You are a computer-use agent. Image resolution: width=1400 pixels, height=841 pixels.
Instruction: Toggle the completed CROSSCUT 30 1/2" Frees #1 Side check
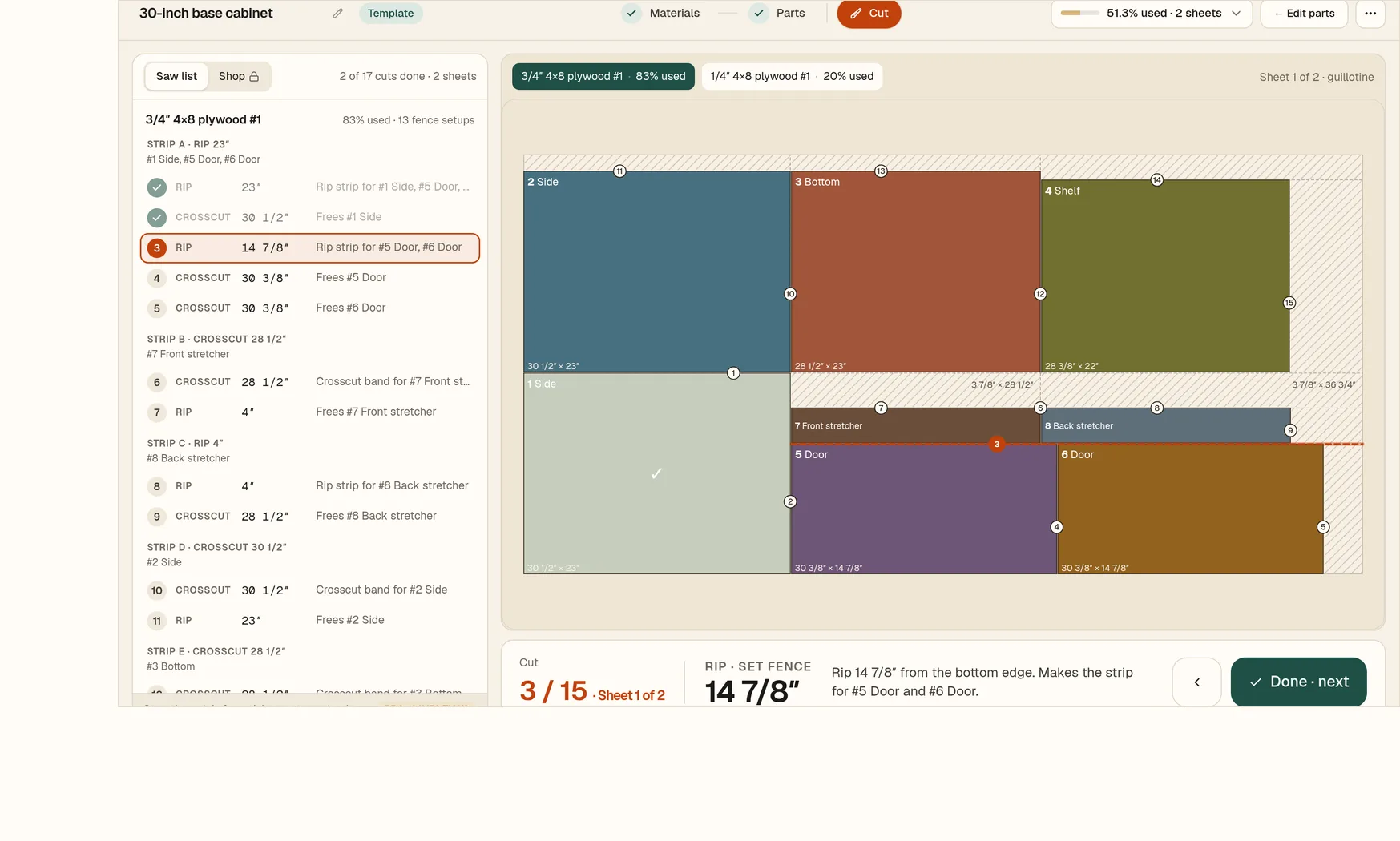point(157,218)
